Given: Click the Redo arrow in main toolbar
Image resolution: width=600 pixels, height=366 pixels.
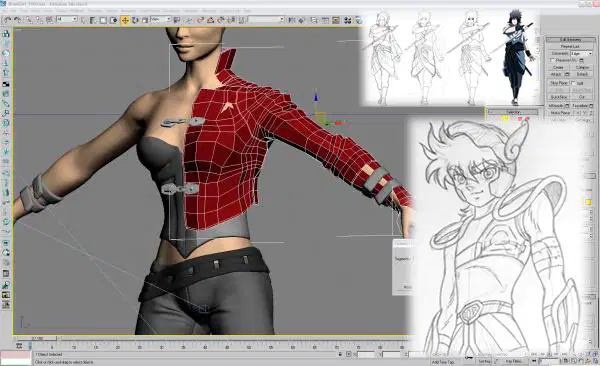Looking at the screenshot, I should [18, 20].
